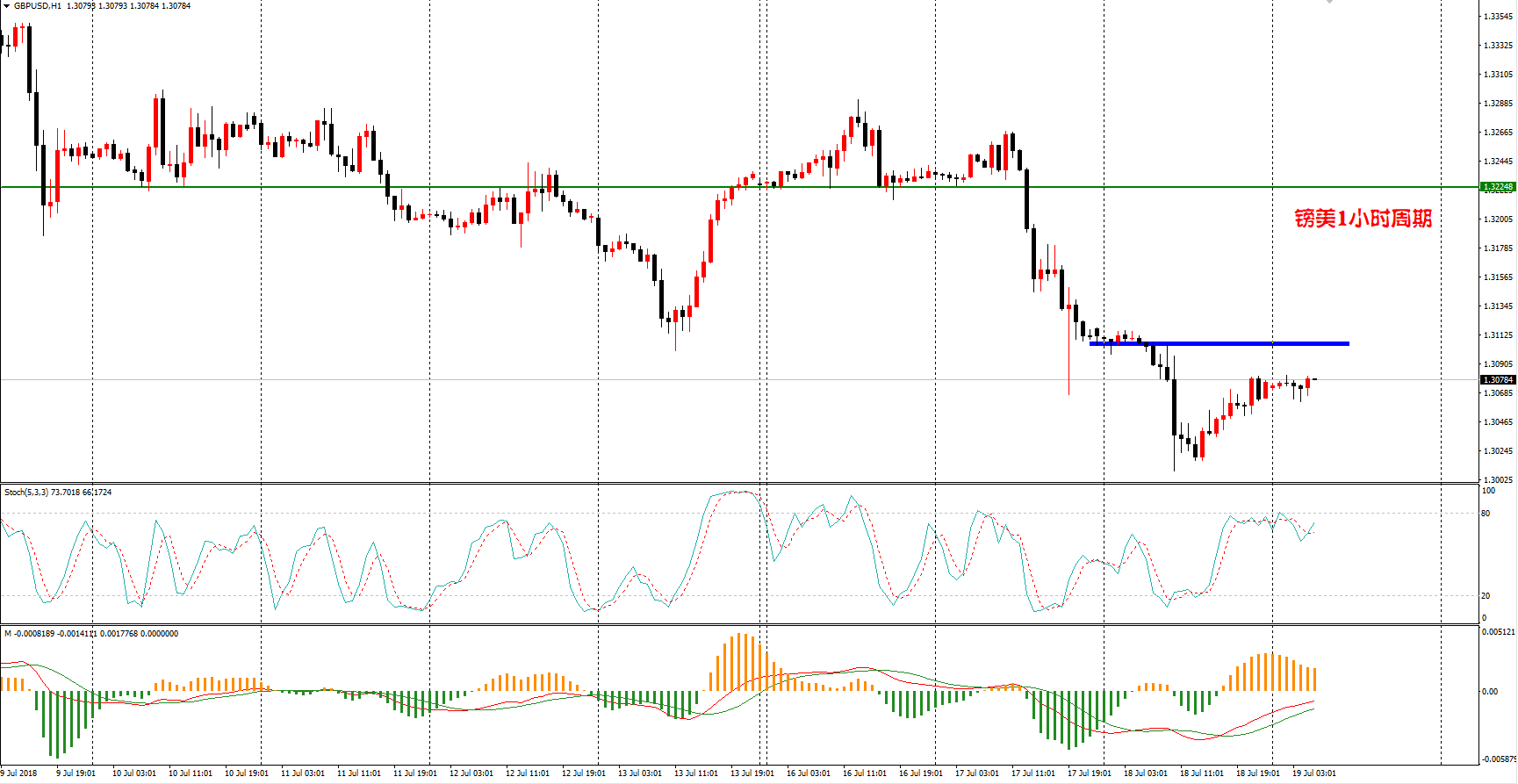The image size is (1518, 784).
Task: Click the 19 Jul 03:01 time label
Action: tap(1314, 773)
